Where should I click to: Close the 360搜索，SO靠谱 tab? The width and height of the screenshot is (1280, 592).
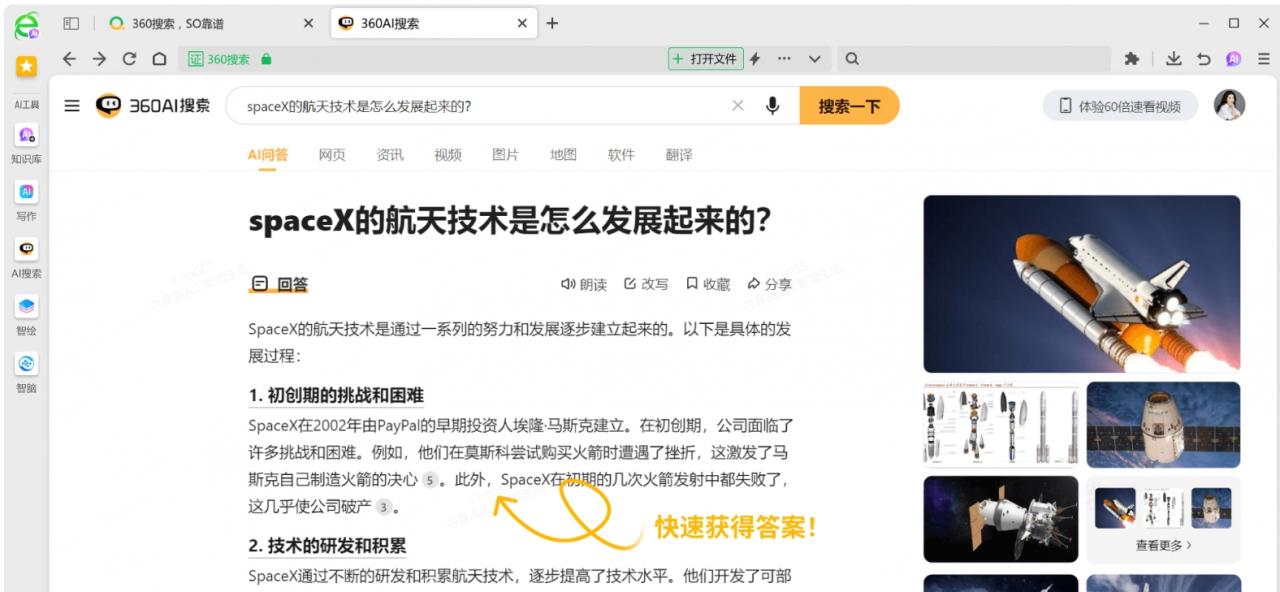pyautogui.click(x=308, y=23)
